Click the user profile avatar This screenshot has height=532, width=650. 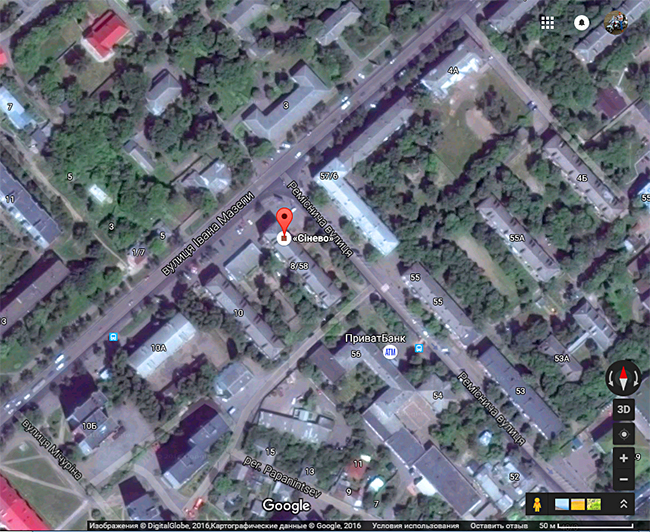(616, 22)
